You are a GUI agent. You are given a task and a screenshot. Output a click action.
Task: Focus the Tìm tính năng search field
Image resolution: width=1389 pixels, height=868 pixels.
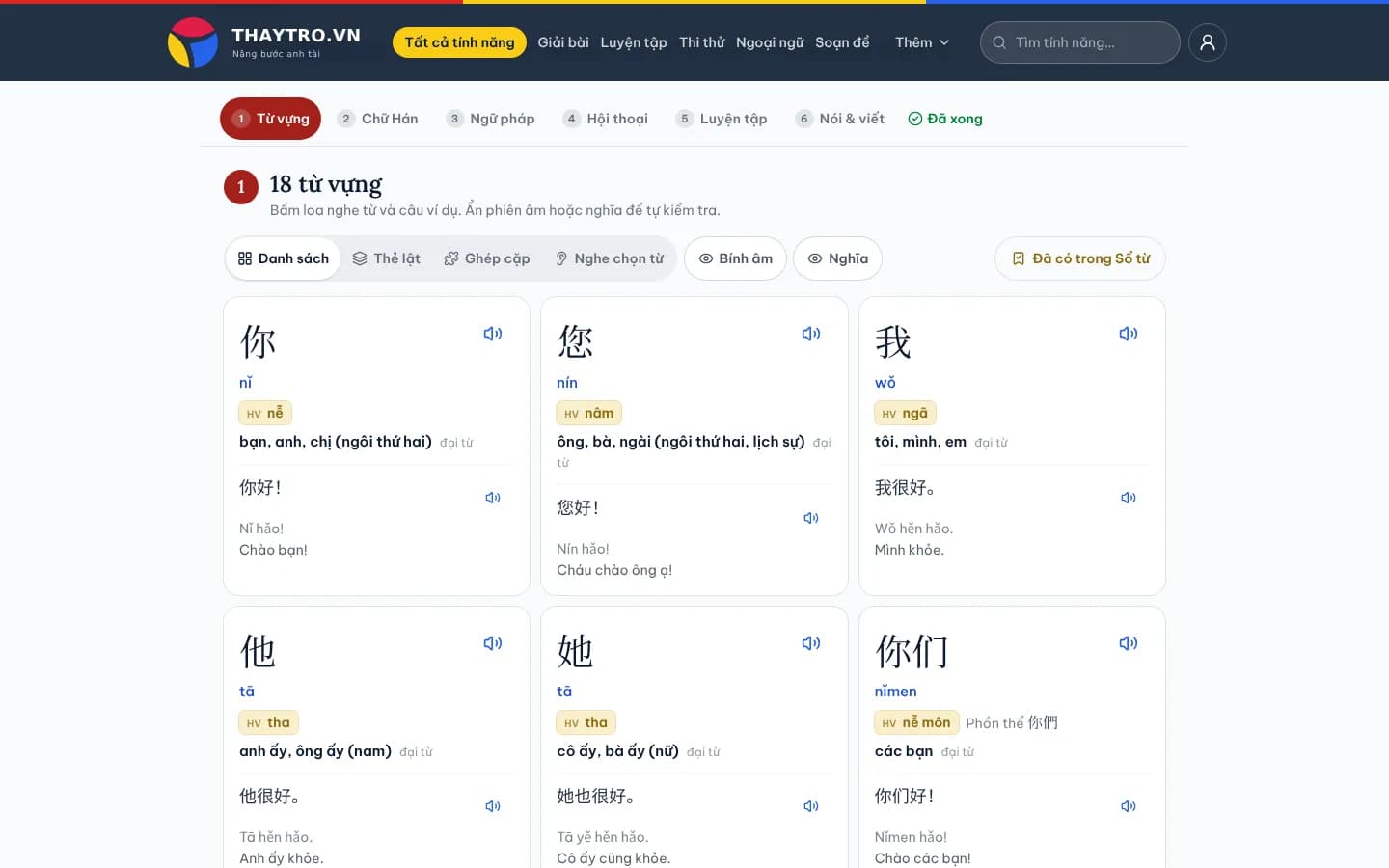pyautogui.click(x=1080, y=42)
